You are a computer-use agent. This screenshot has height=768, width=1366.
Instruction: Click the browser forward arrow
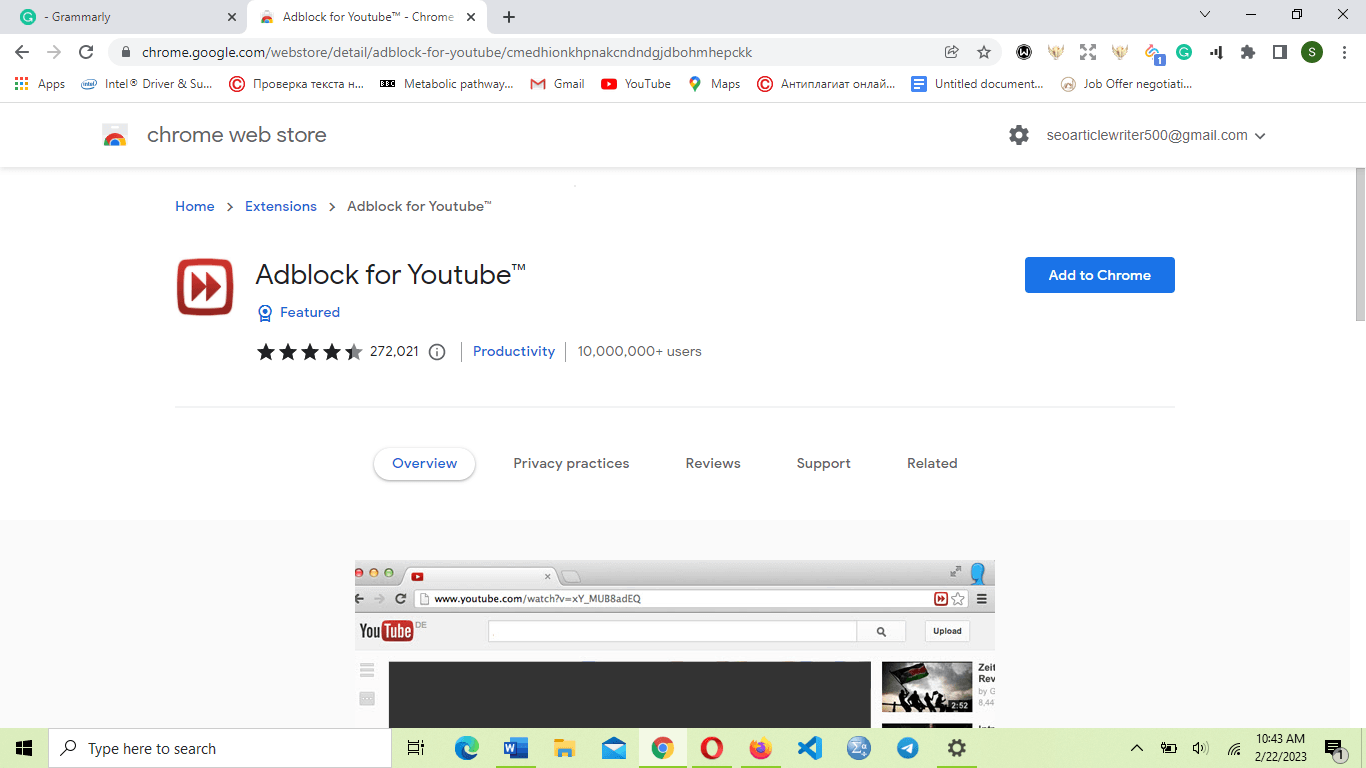(x=54, y=52)
